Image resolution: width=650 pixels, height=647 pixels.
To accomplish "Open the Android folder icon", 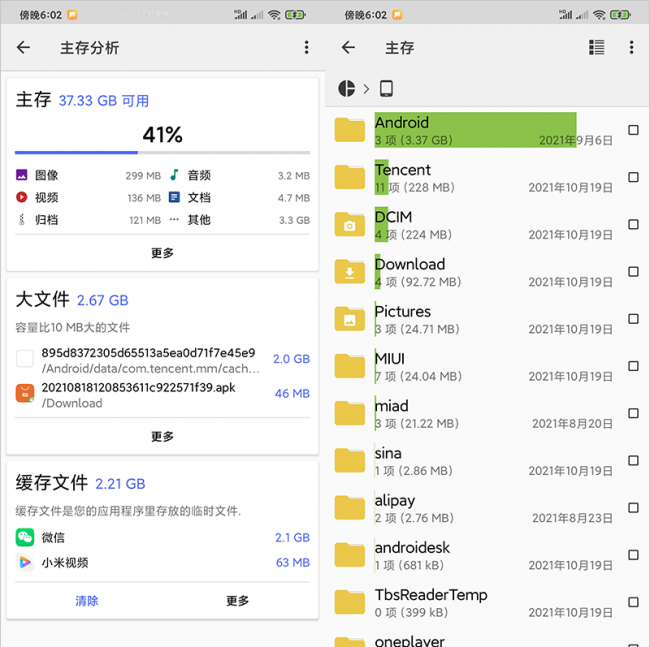I will click(350, 130).
